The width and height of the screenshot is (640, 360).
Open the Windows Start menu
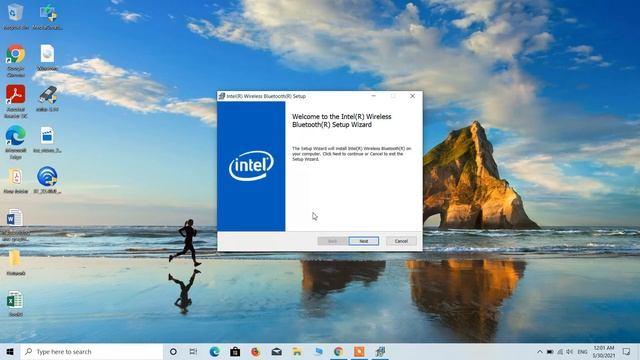pos(10,351)
